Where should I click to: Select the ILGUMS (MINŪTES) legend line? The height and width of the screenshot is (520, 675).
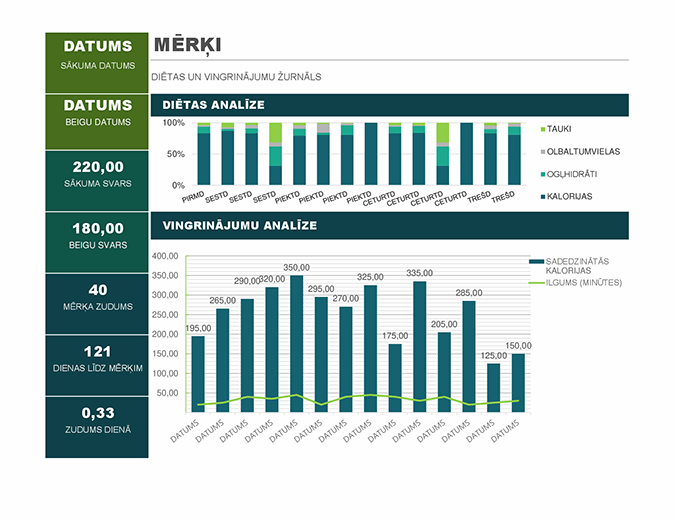point(535,283)
